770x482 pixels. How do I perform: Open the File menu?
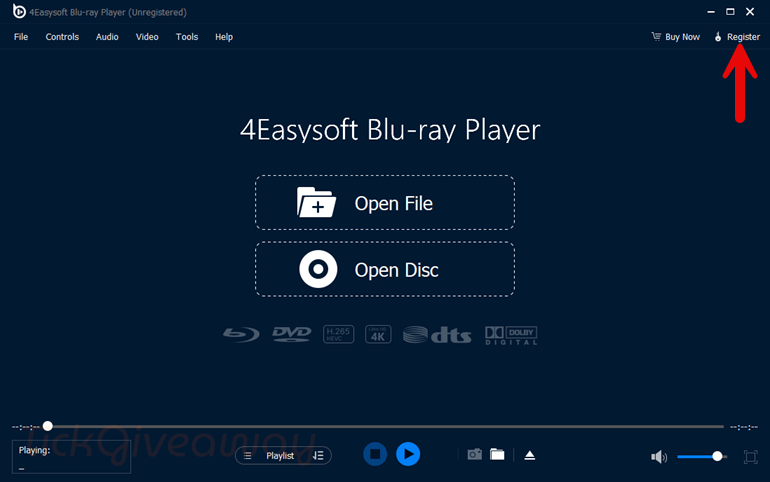(x=21, y=37)
